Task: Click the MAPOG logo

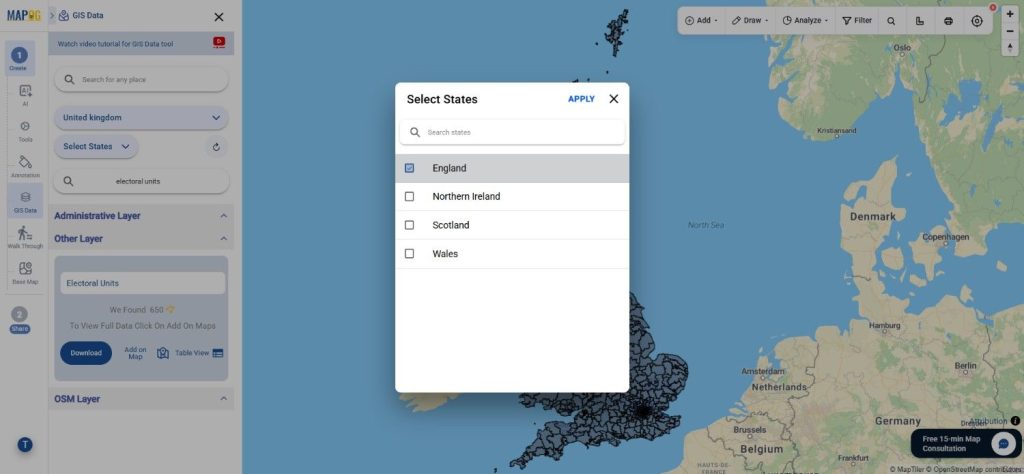Action: pos(24,16)
